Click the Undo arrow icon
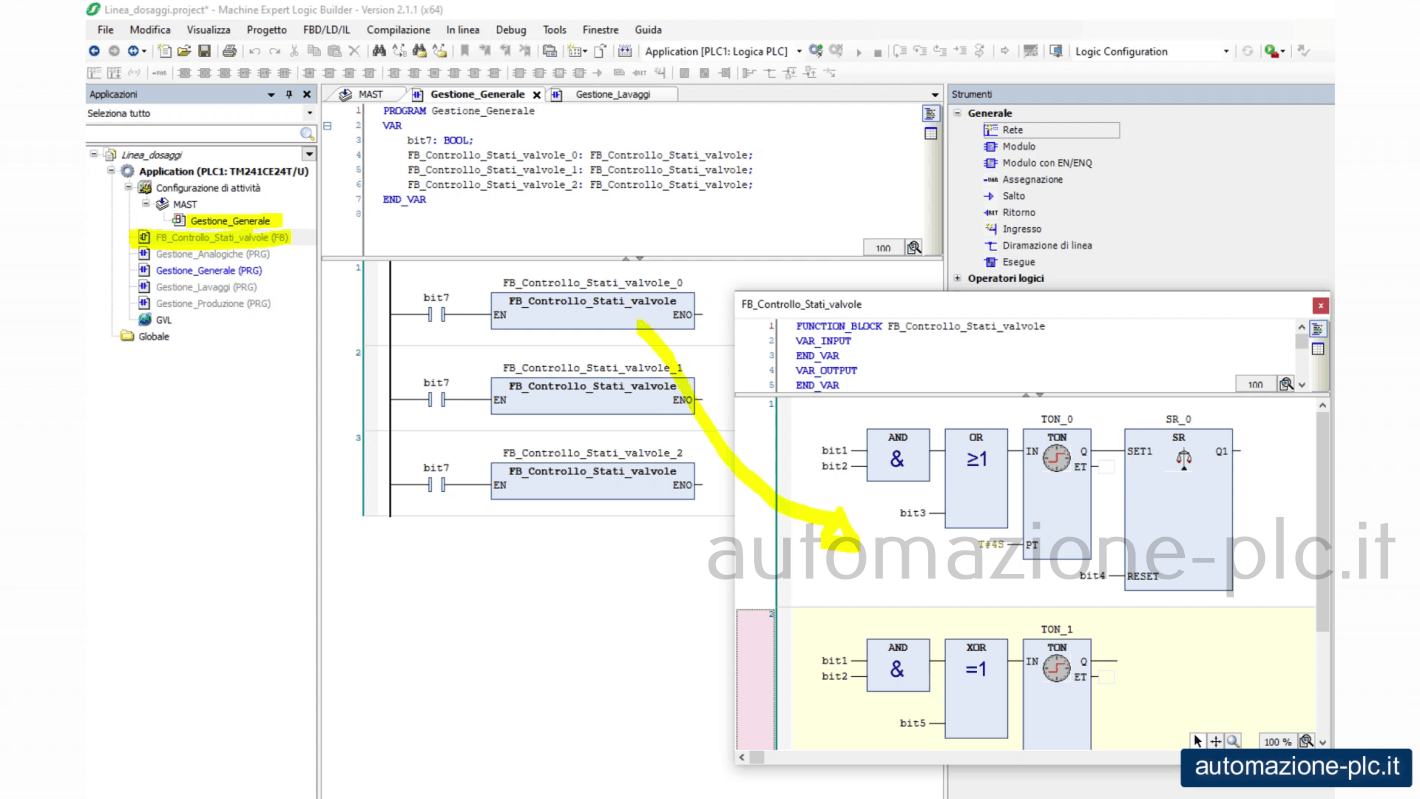The height and width of the screenshot is (799, 1420). coord(255,51)
